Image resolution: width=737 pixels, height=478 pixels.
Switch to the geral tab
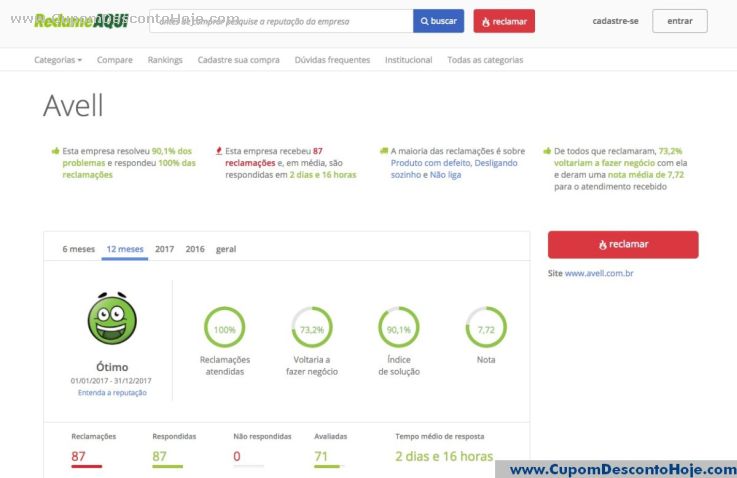click(226, 249)
